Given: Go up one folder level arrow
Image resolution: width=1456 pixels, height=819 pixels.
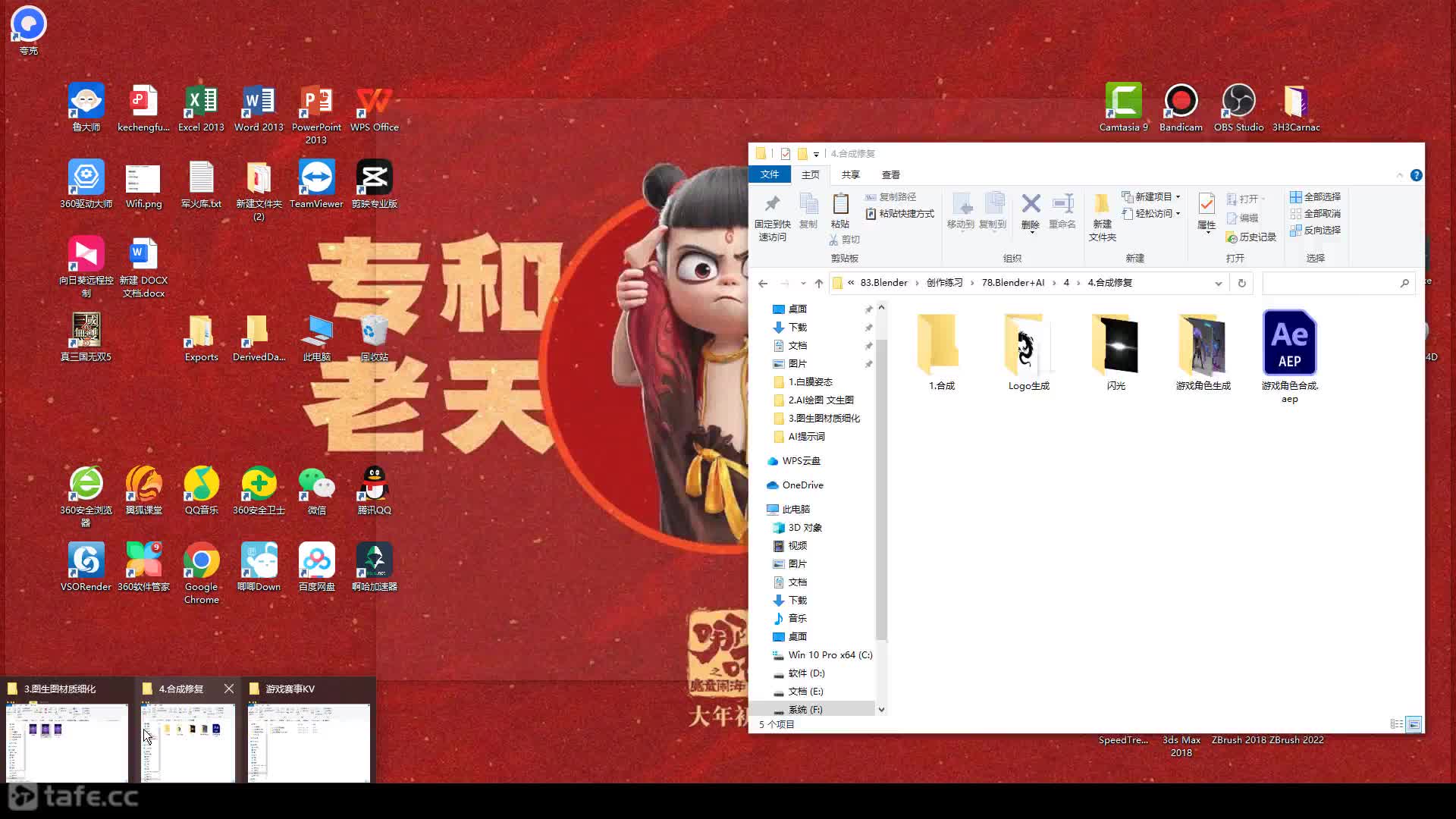Looking at the screenshot, I should (x=819, y=283).
